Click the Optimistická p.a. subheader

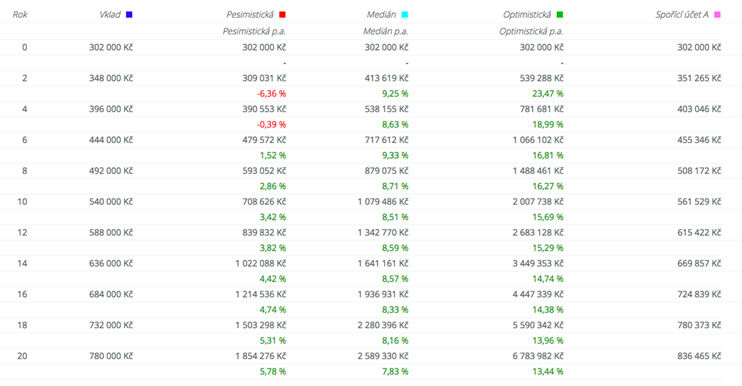(531, 31)
